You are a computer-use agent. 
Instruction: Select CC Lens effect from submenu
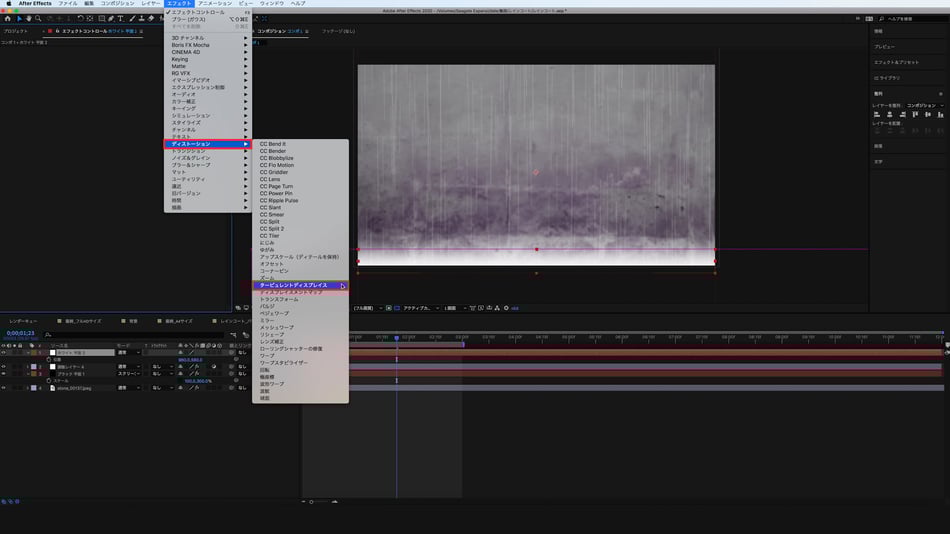click(271, 179)
